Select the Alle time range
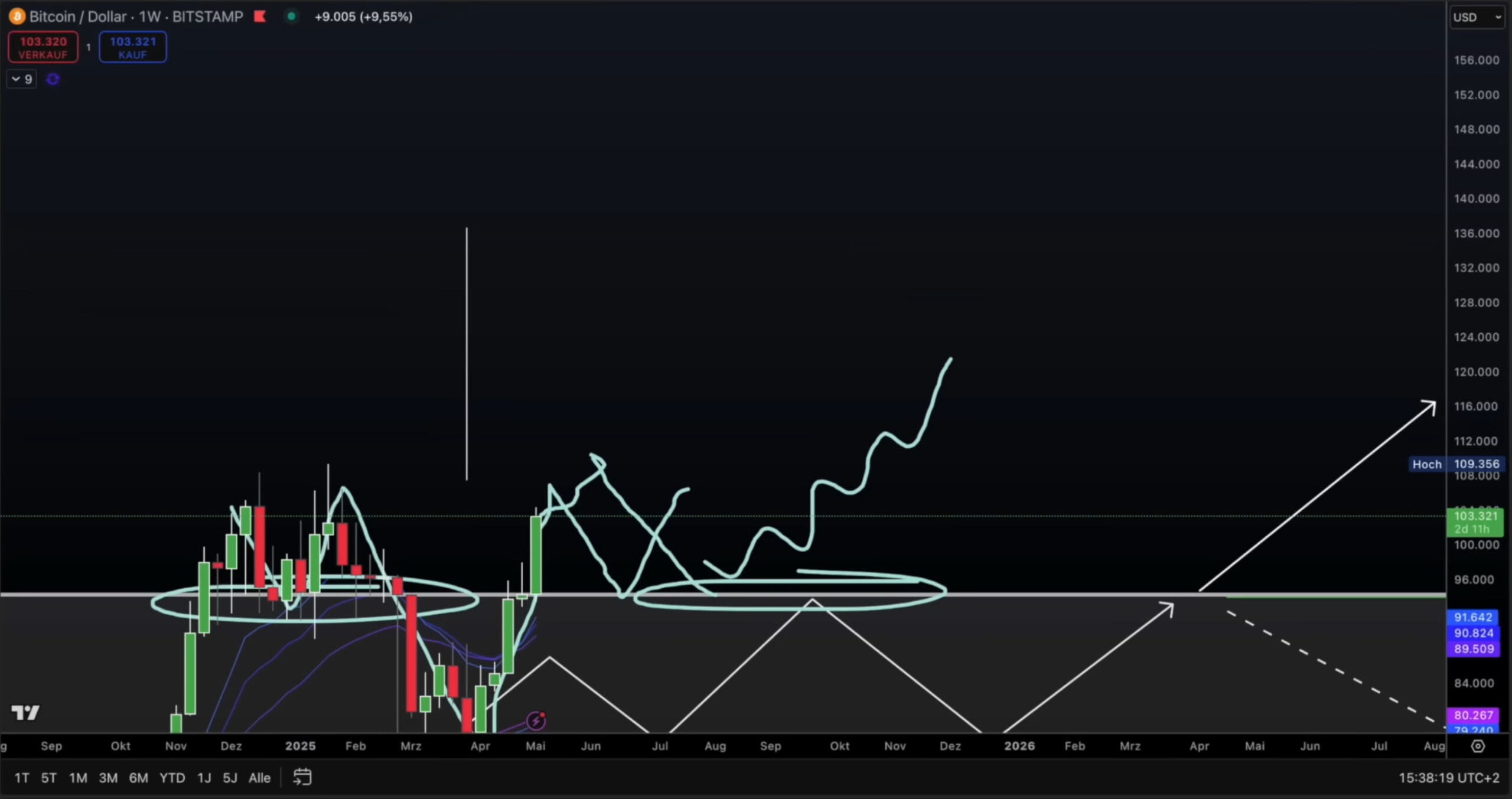 click(x=259, y=778)
